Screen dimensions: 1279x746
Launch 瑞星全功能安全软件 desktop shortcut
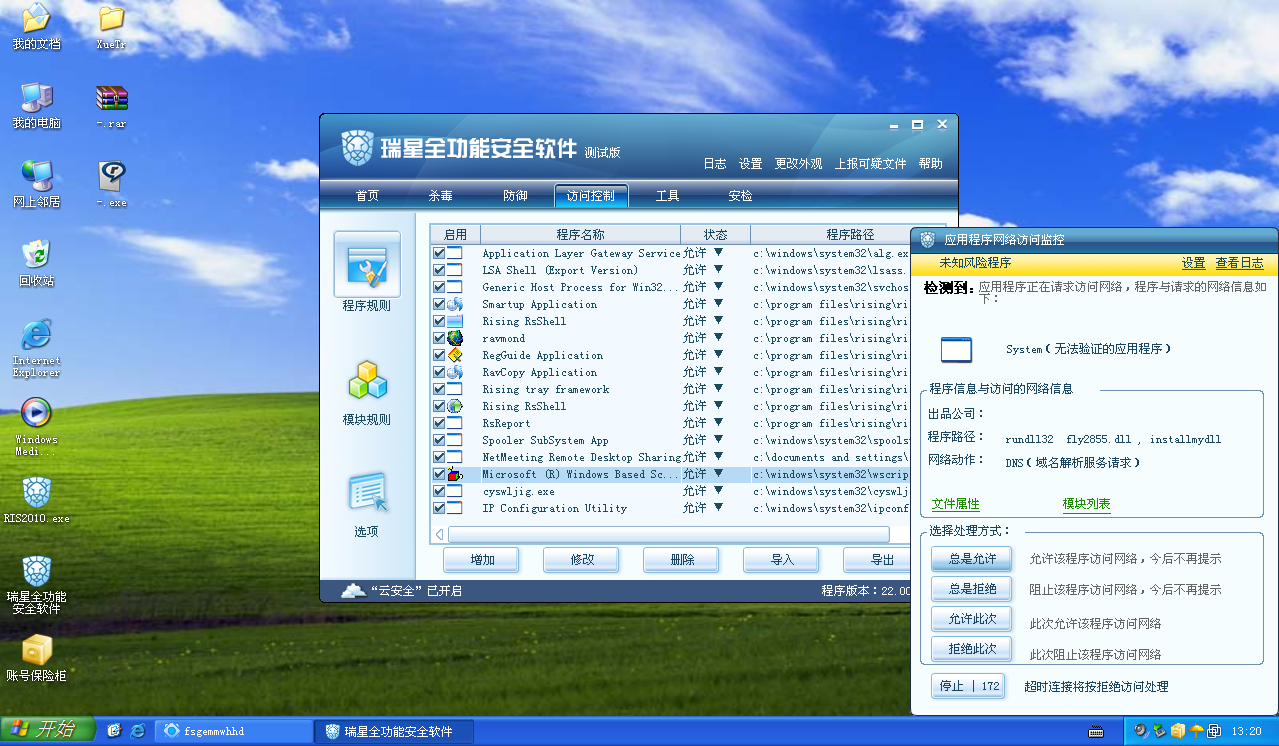click(x=37, y=570)
